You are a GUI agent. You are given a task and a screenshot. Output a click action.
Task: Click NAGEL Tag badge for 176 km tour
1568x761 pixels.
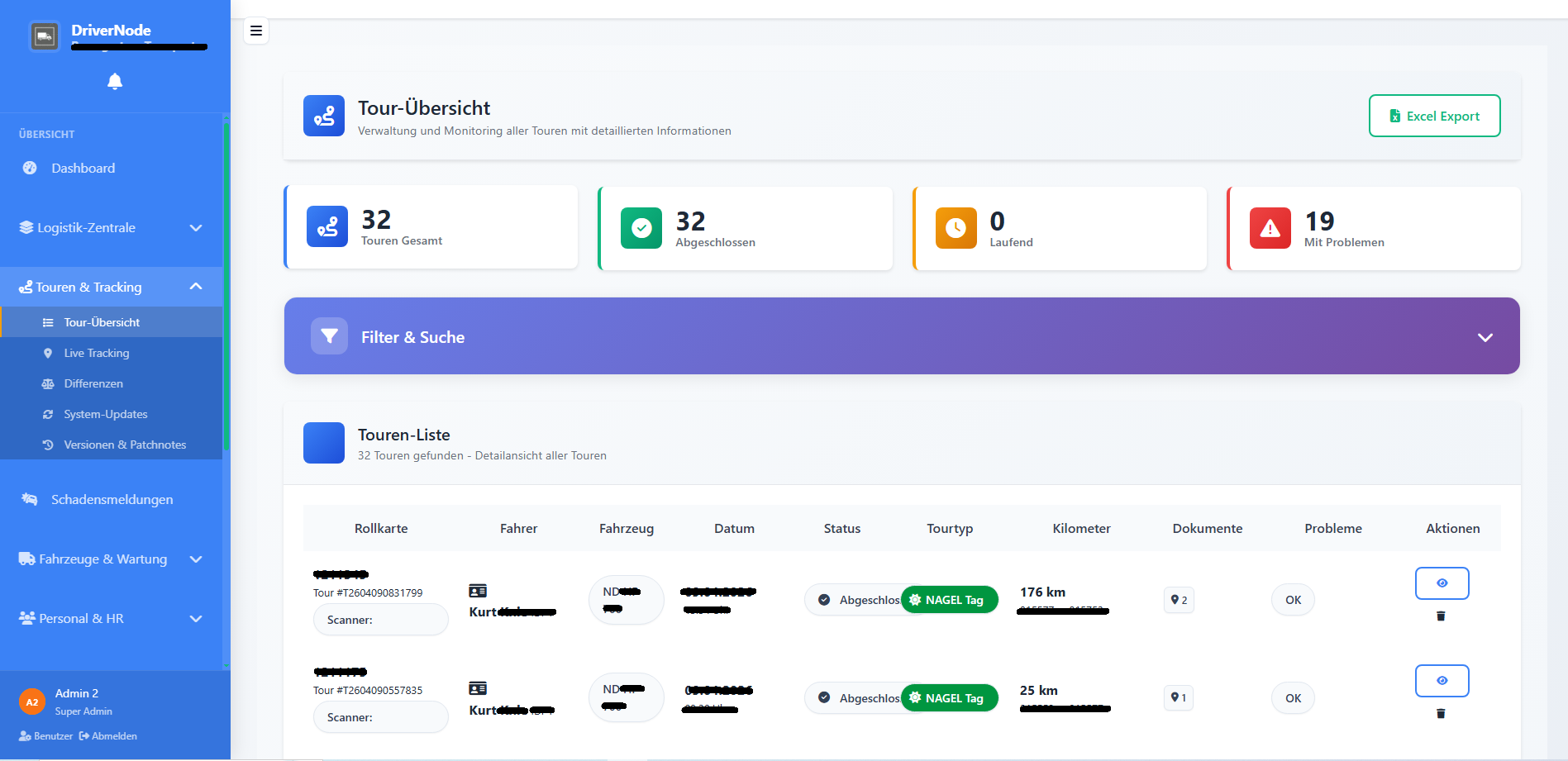coord(950,600)
